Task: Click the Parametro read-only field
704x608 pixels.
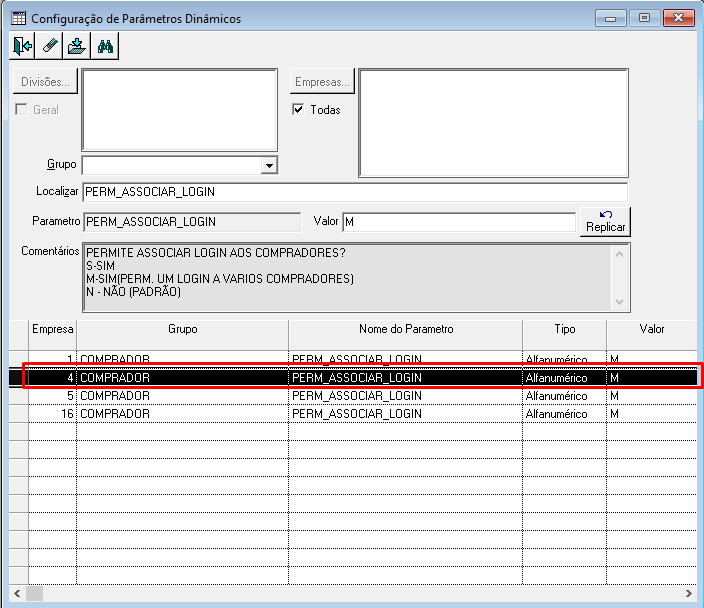Action: click(192, 222)
